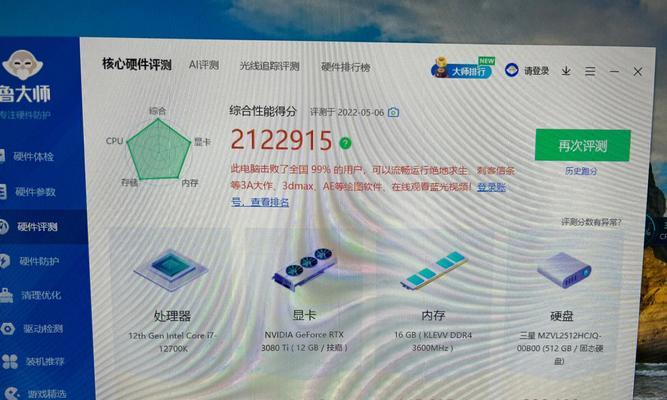Click the 评测于 2022-05-06 date text
Image resolution: width=667 pixels, height=400 pixels.
(x=347, y=112)
